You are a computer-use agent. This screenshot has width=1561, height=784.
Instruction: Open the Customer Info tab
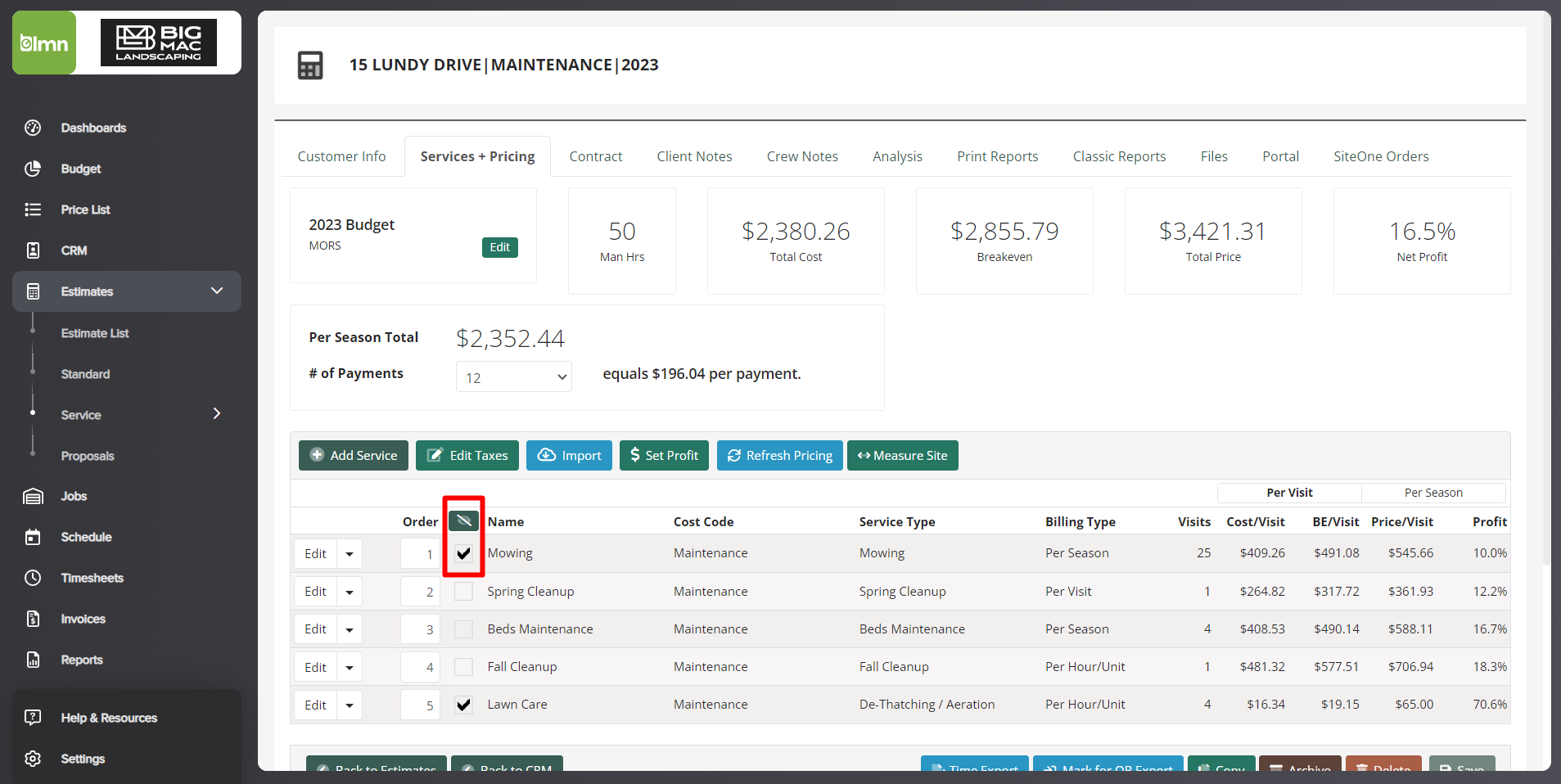click(341, 156)
